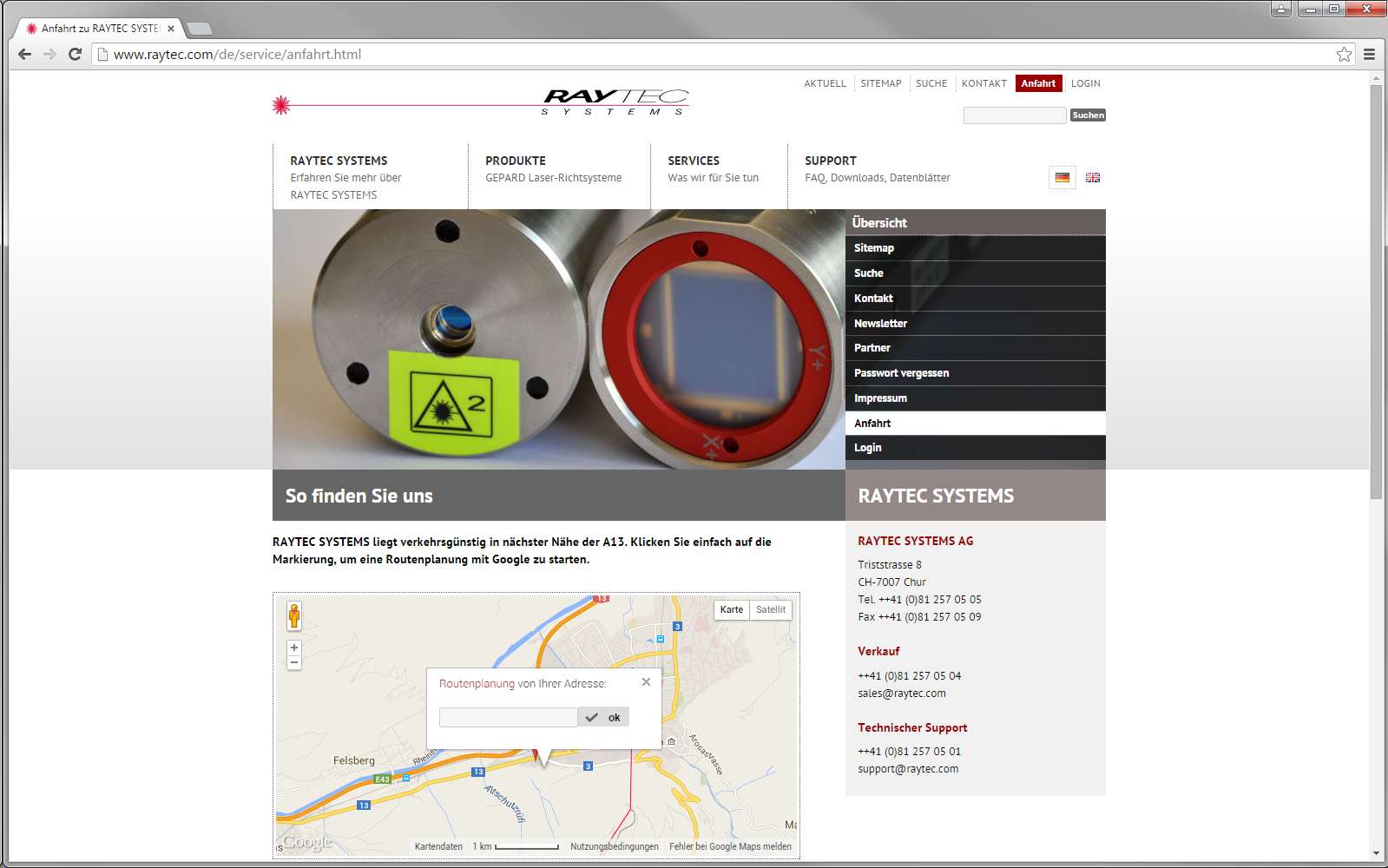
Task: Confirm route address with ok button
Action: click(604, 717)
